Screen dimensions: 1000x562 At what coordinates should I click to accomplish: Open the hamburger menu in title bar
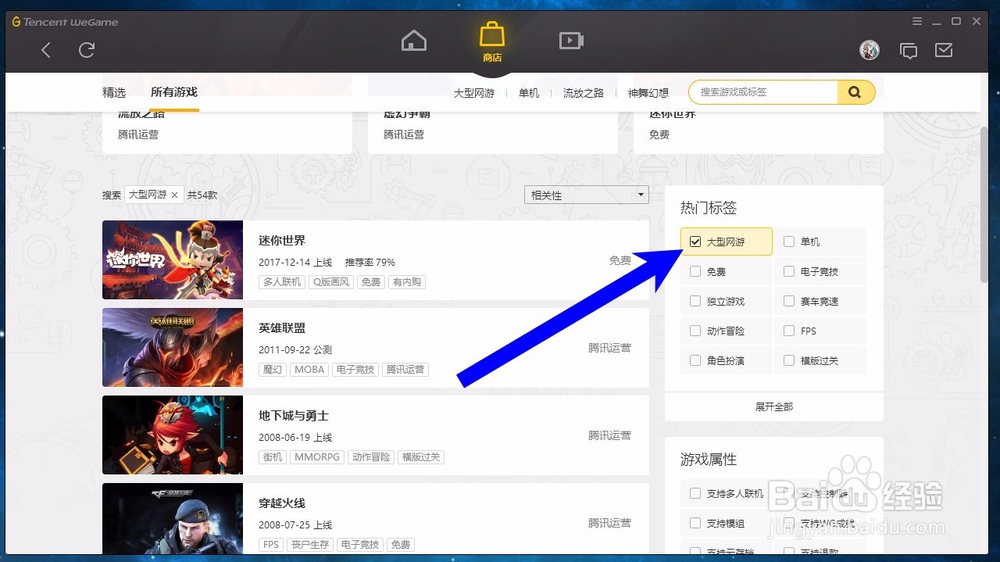click(x=917, y=21)
